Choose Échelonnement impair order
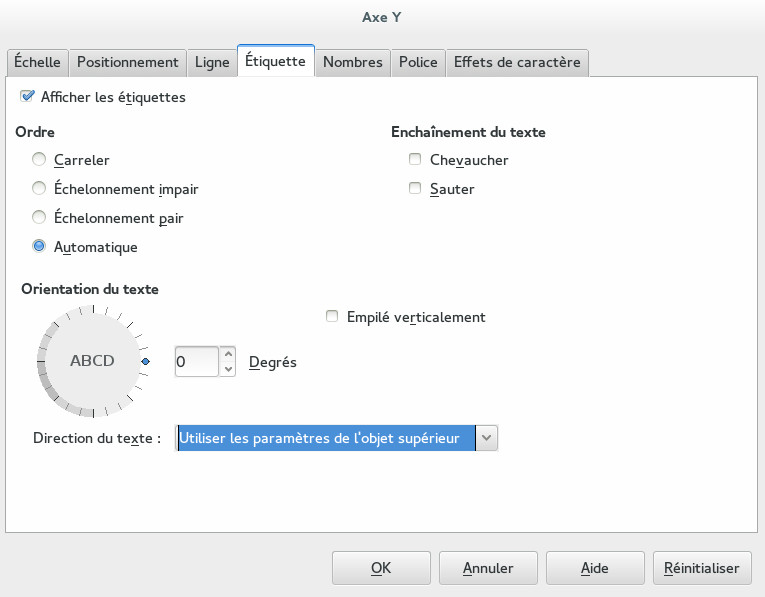Image resolution: width=765 pixels, height=597 pixels. click(x=39, y=189)
